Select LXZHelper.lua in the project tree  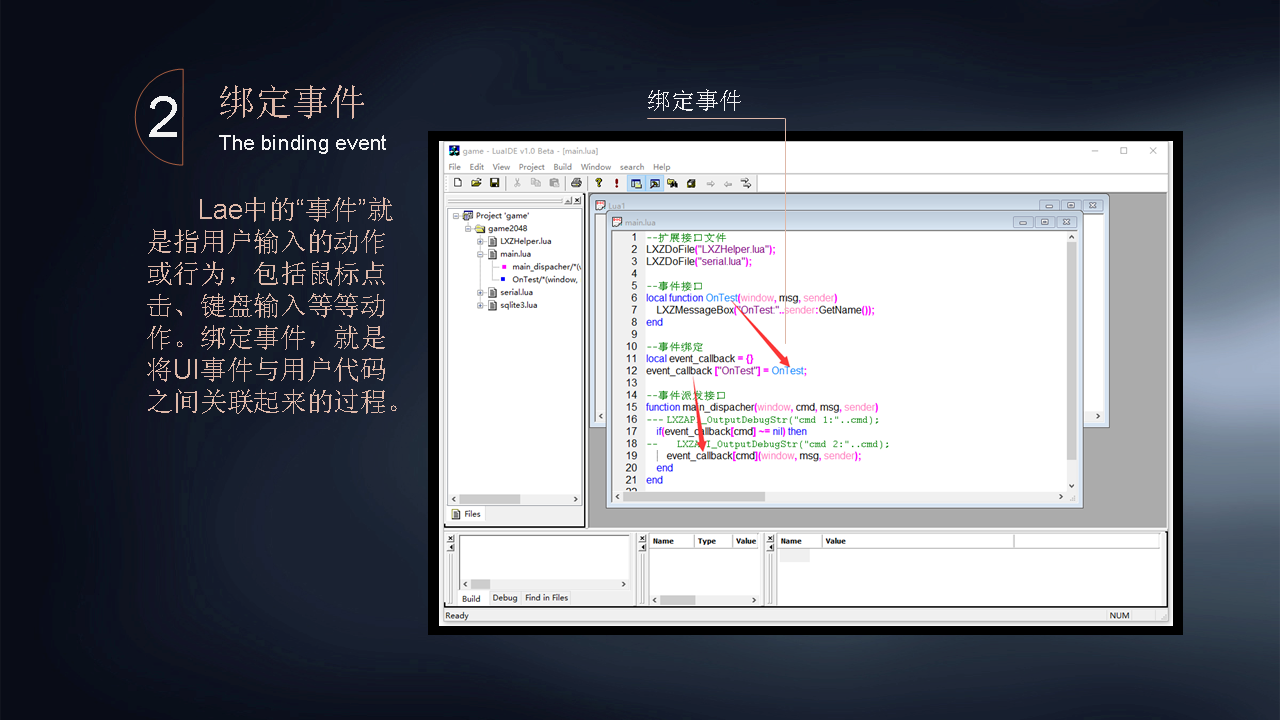point(526,241)
